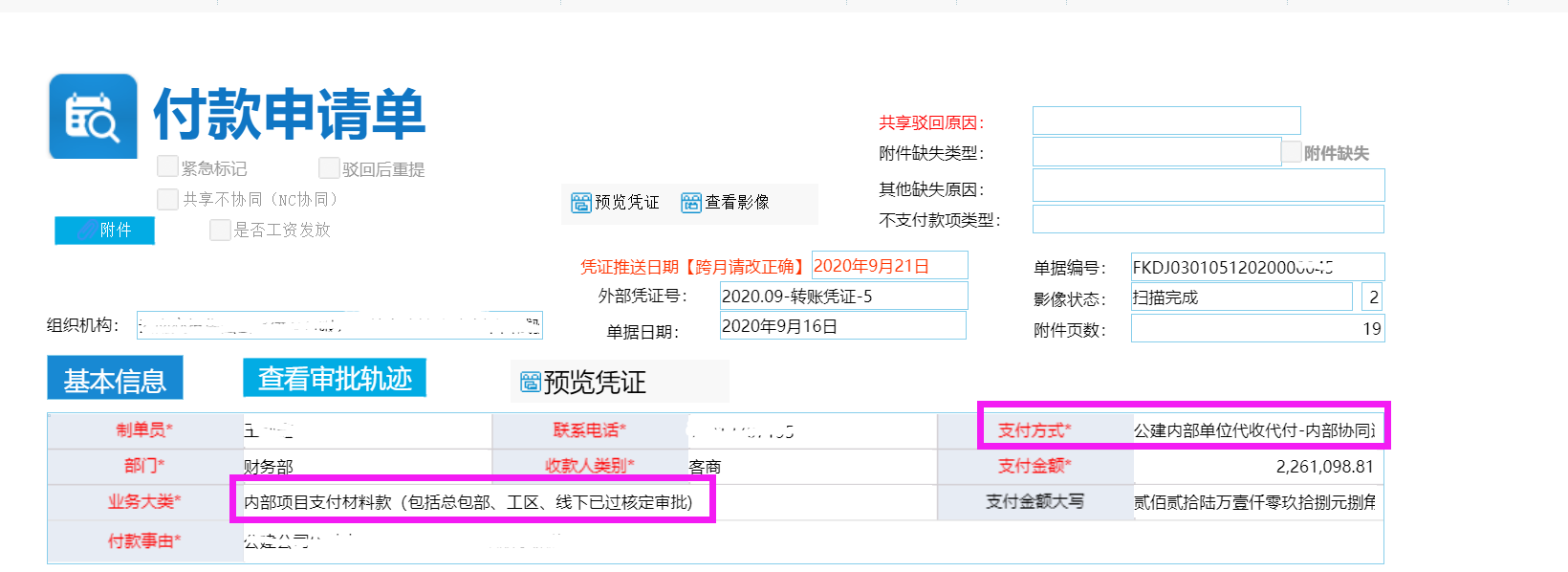Check the 共享不协同 (NC协同) option
1568x572 pixels.
click(167, 199)
